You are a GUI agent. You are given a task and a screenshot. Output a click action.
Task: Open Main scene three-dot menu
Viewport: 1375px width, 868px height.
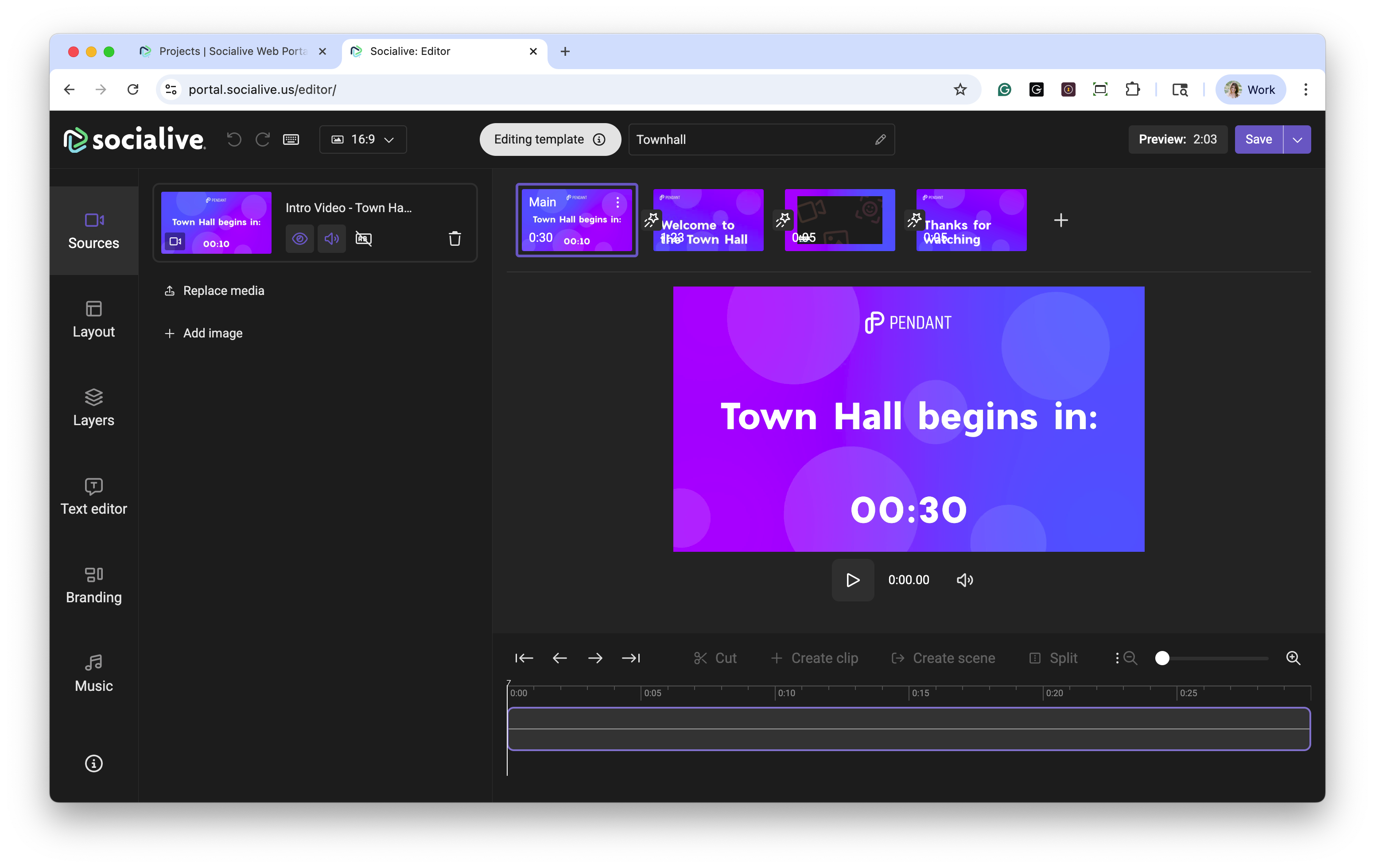pos(617,202)
